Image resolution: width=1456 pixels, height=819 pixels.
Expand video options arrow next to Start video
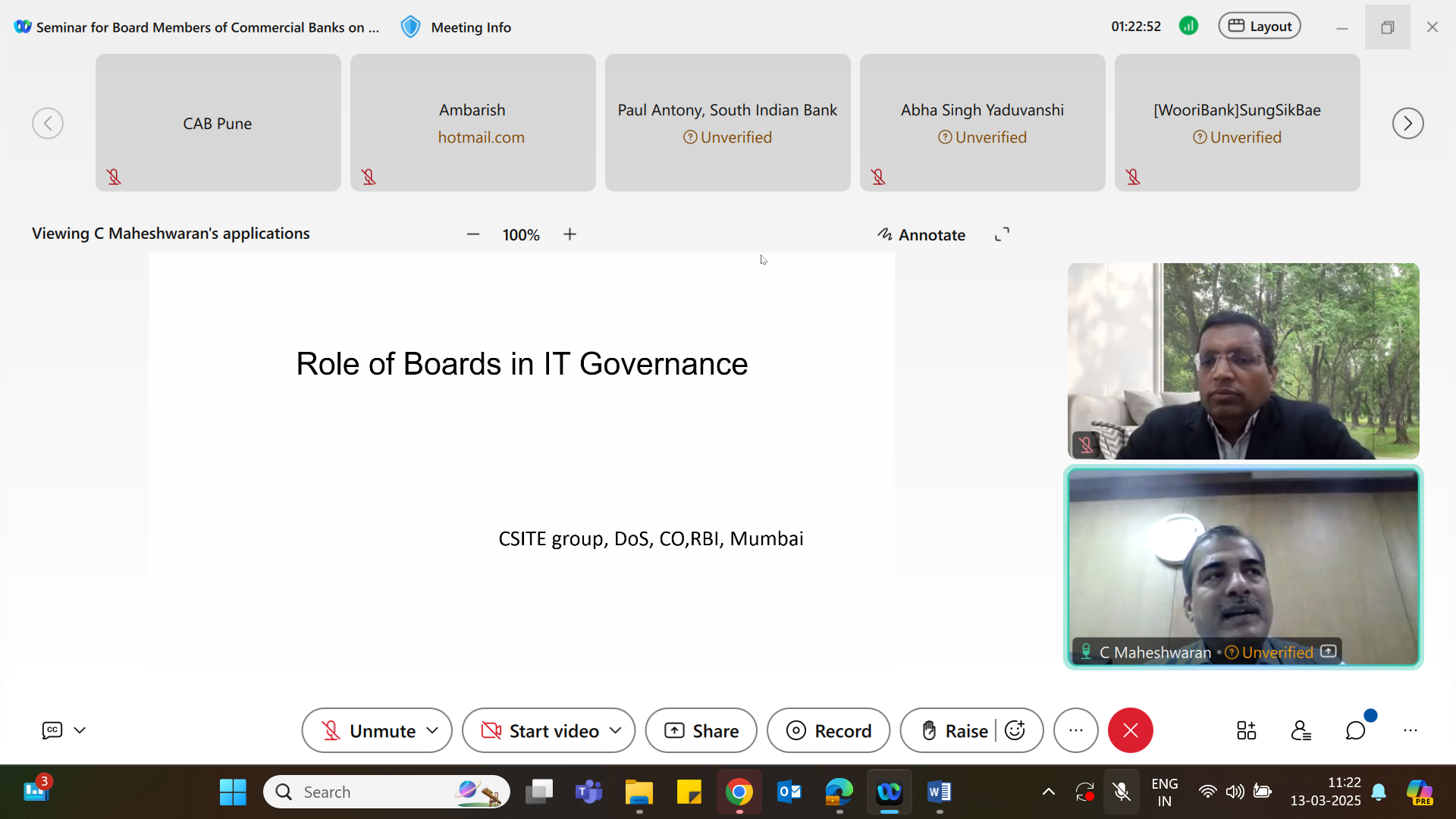pyautogui.click(x=616, y=730)
